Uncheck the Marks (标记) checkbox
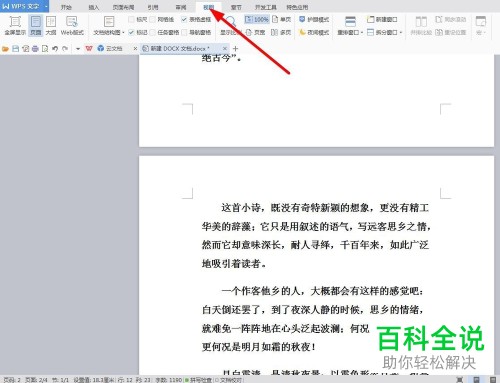Viewport: 500px width, 383px height. (x=131, y=32)
